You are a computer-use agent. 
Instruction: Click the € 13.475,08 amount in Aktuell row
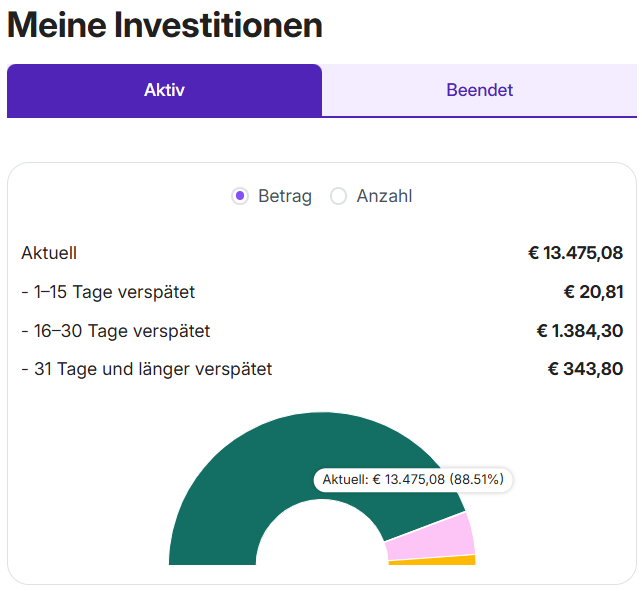[575, 254]
